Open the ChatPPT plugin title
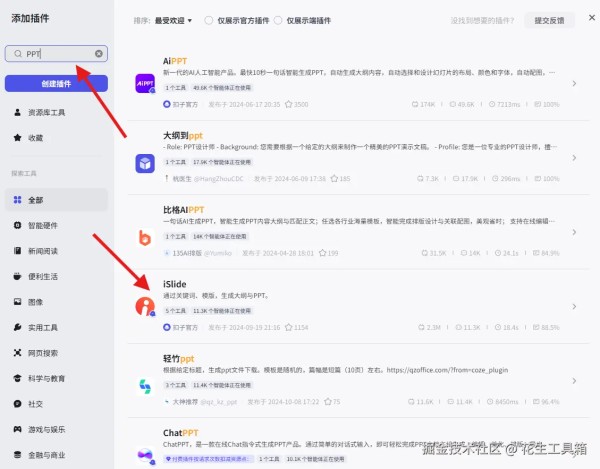Viewport: 600px width, 469px height. tap(181, 433)
